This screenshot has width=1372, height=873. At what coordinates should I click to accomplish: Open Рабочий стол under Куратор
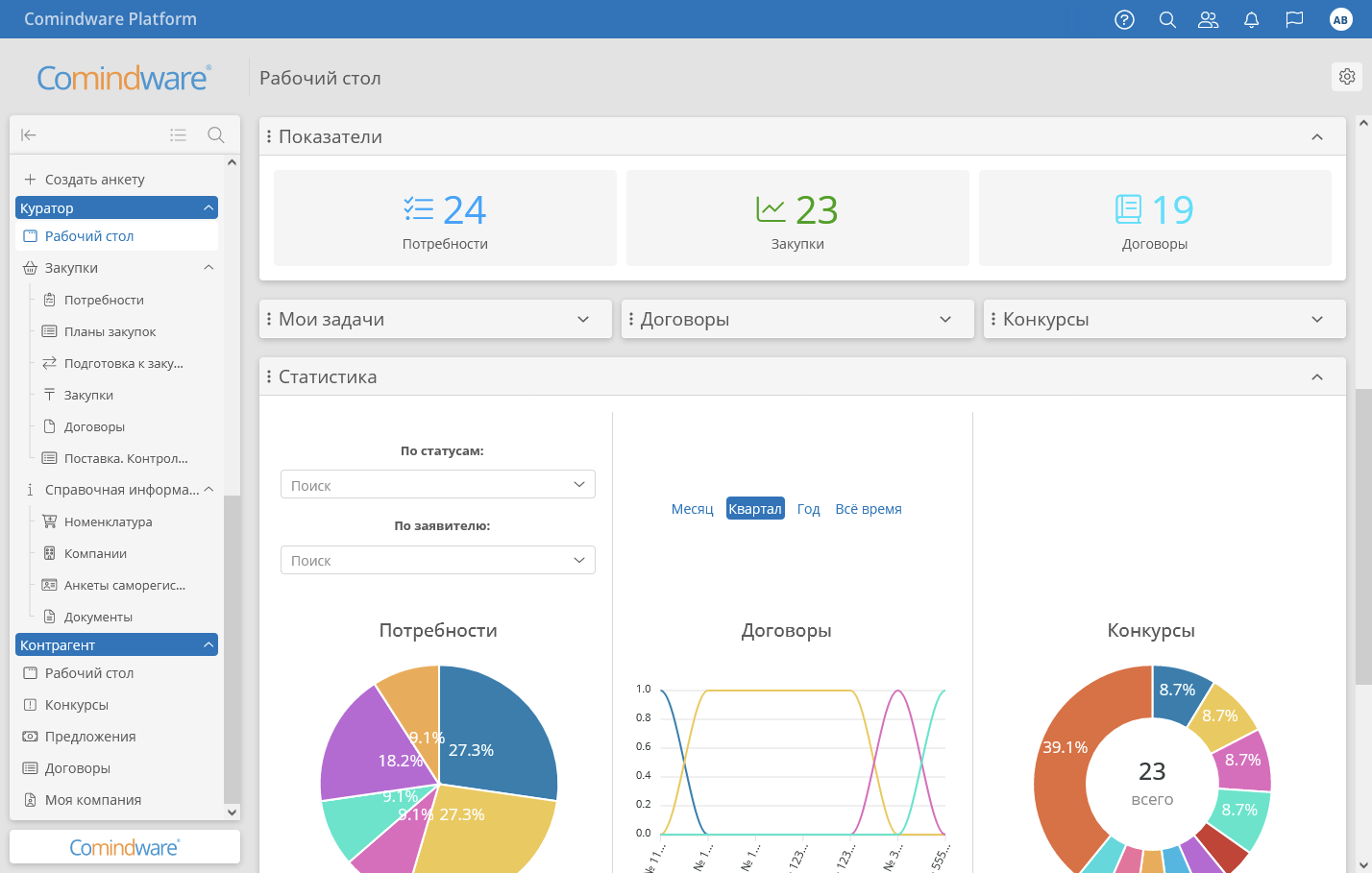click(x=117, y=236)
